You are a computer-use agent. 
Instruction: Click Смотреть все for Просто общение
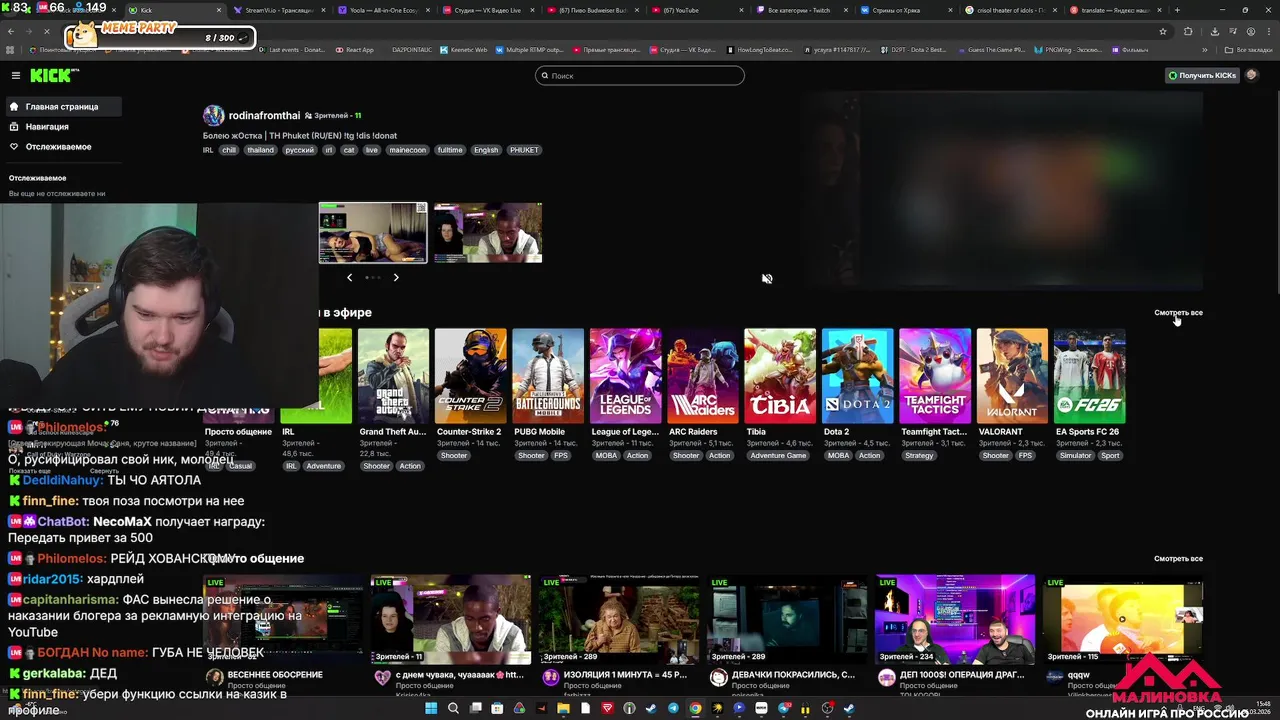1178,558
